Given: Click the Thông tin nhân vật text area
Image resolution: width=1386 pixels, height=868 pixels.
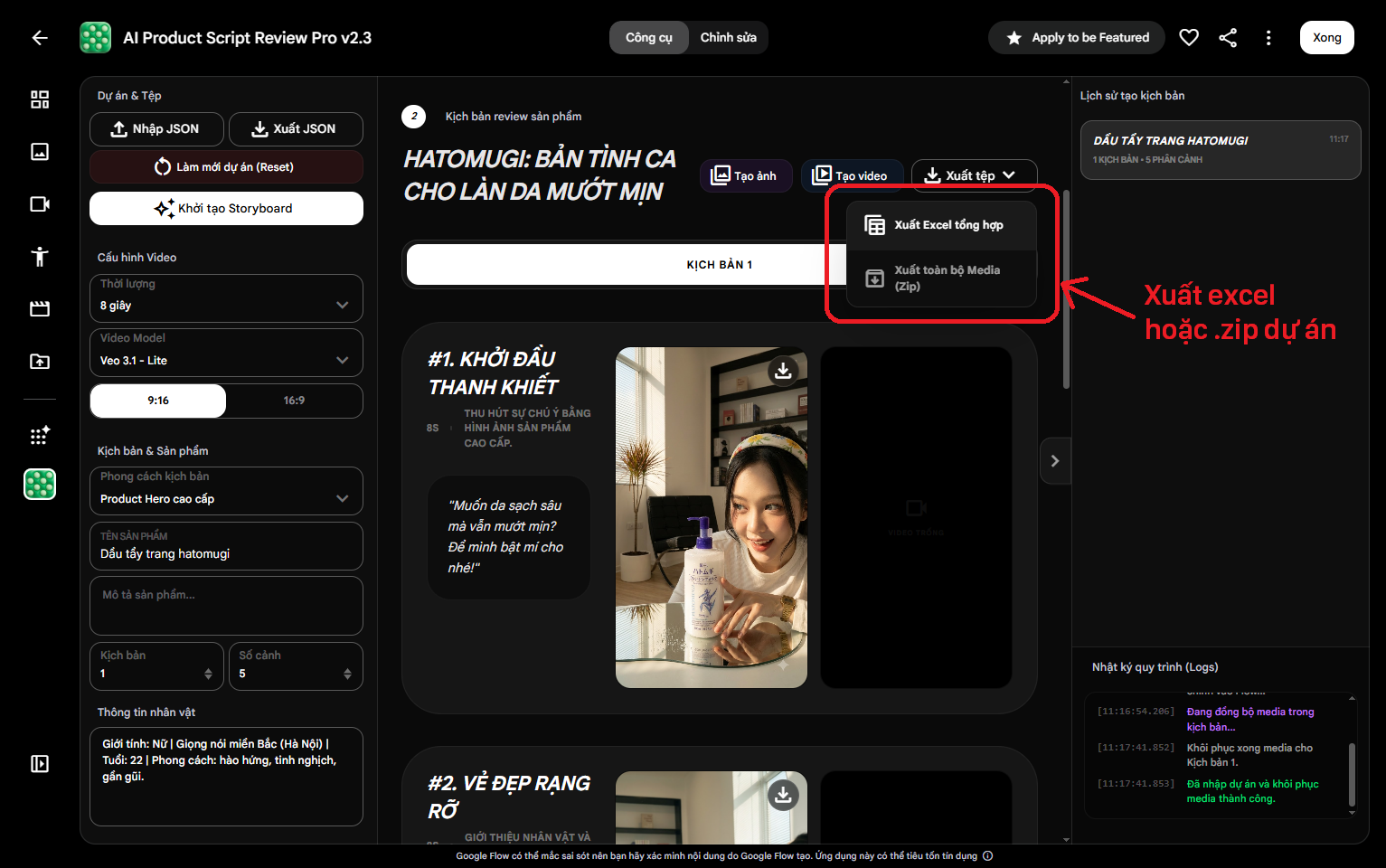Looking at the screenshot, I should click(226, 777).
